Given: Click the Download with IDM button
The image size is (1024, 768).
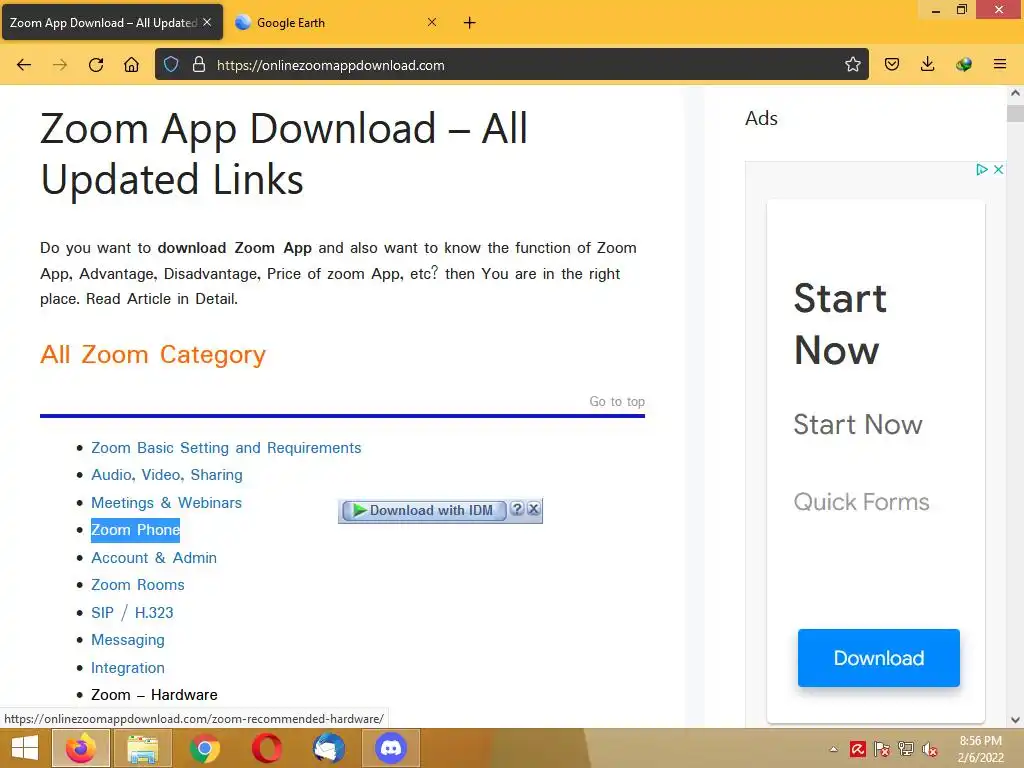Looking at the screenshot, I should point(424,510).
